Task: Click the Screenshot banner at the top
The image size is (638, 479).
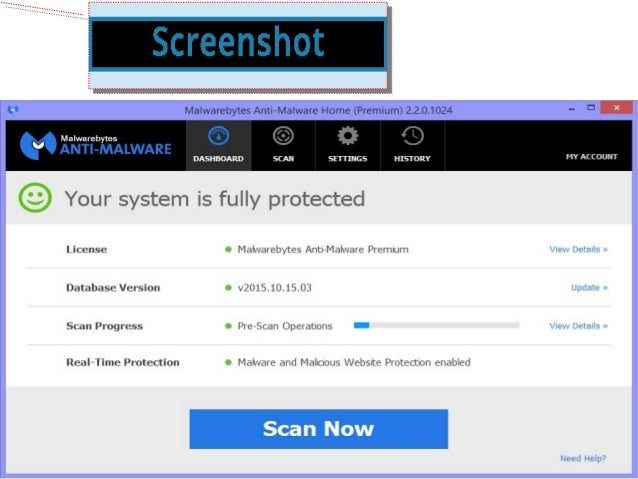Action: click(x=238, y=44)
